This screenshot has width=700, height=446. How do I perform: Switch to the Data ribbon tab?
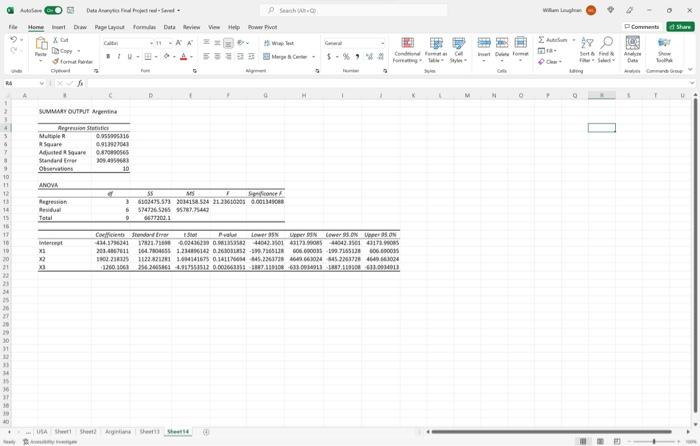[169, 27]
